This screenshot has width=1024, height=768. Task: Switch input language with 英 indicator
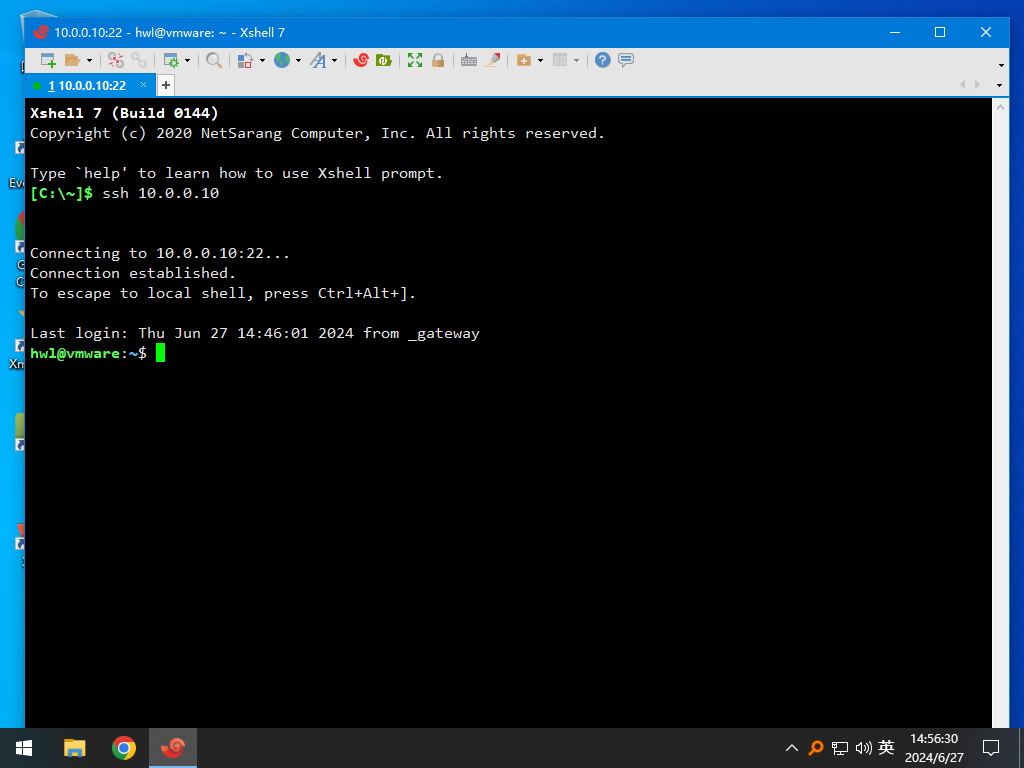[886, 747]
